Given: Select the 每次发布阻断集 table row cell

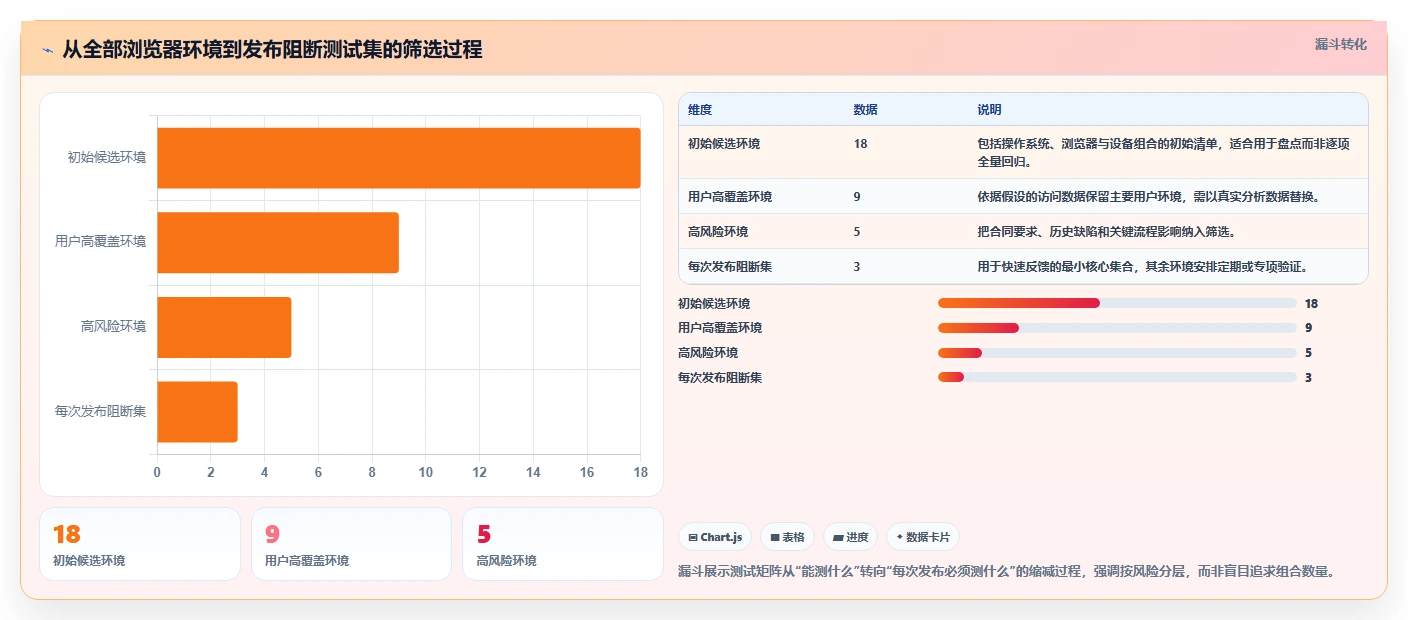Looking at the screenshot, I should (x=730, y=267).
